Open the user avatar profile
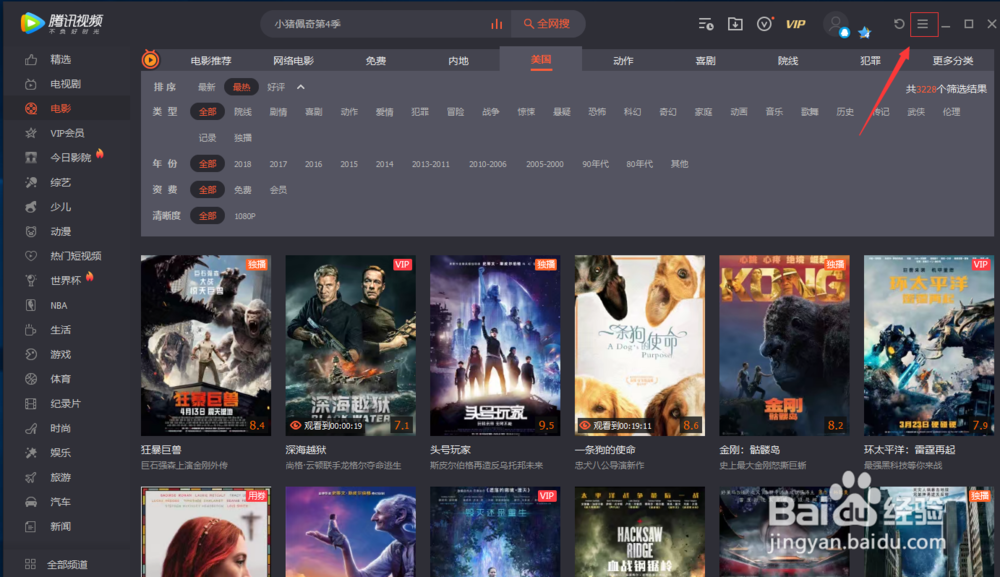Viewport: 1000px width, 577px height. click(x=835, y=24)
